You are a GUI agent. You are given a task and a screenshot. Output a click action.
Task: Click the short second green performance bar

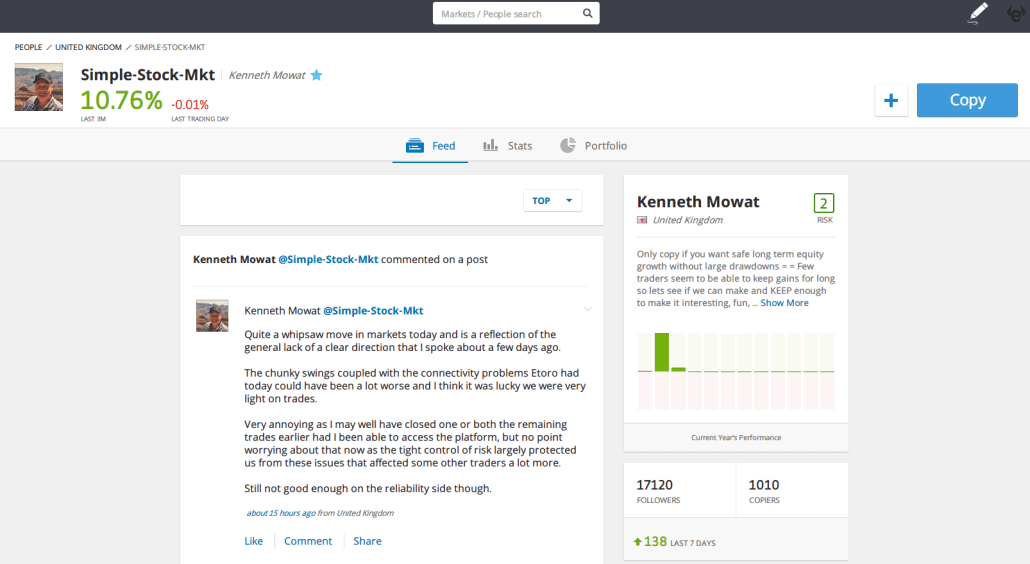[679, 370]
